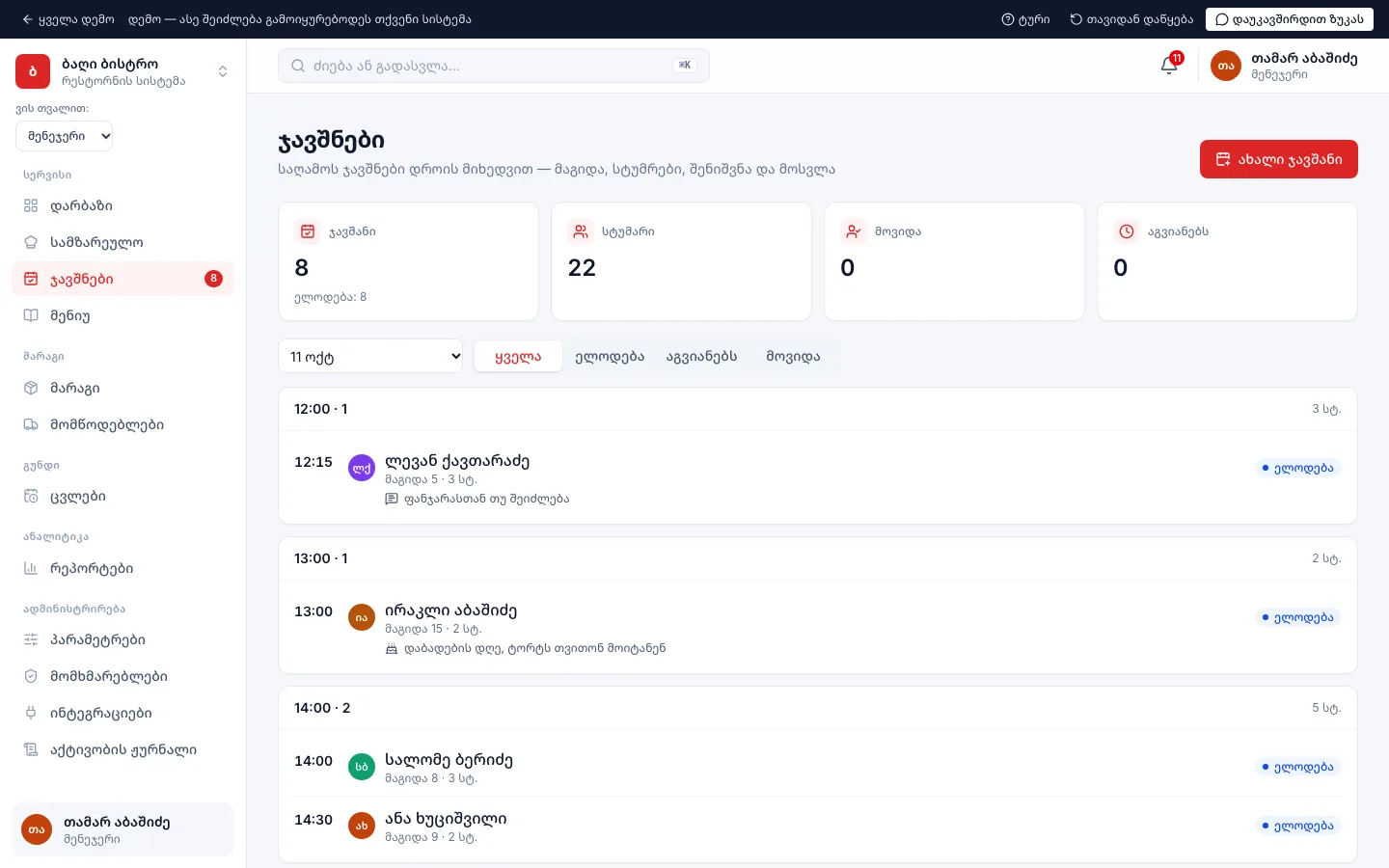Click the 14:00 · 2 time slot header
The width and height of the screenshot is (1389, 868).
pos(818,708)
